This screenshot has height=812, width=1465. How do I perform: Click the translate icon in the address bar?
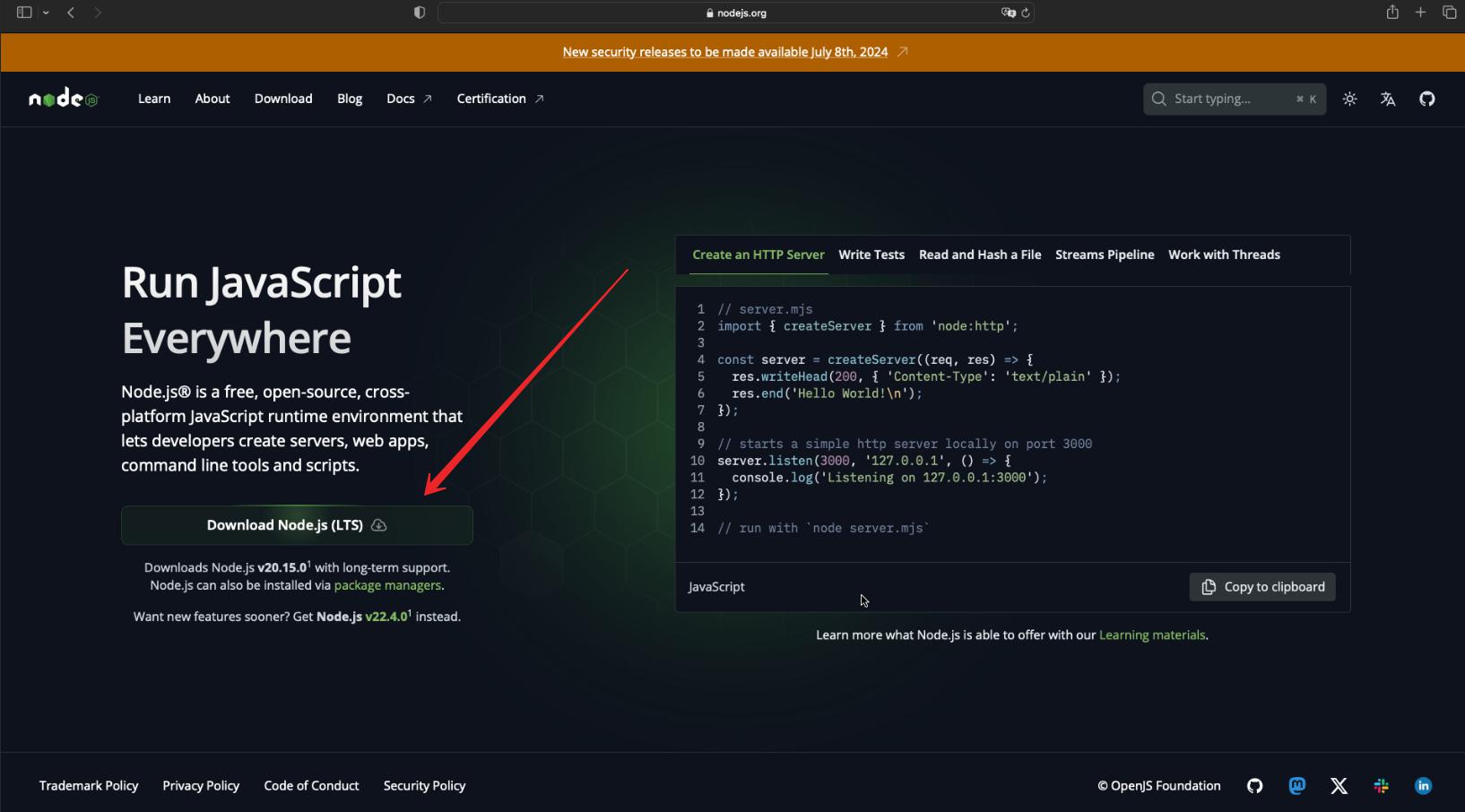[x=1008, y=13]
